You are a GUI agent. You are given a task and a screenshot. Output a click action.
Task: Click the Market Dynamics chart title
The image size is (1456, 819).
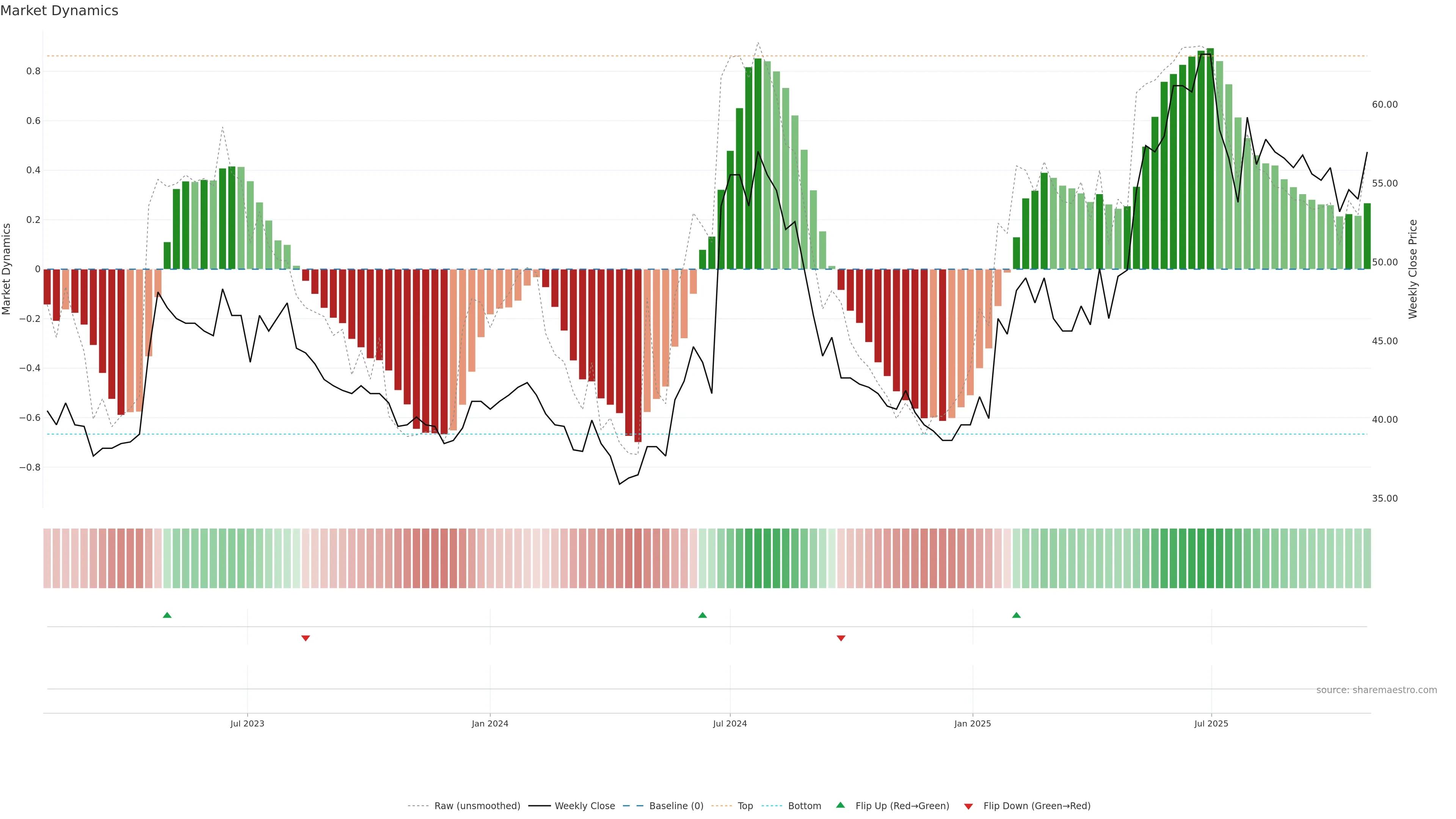60,11
